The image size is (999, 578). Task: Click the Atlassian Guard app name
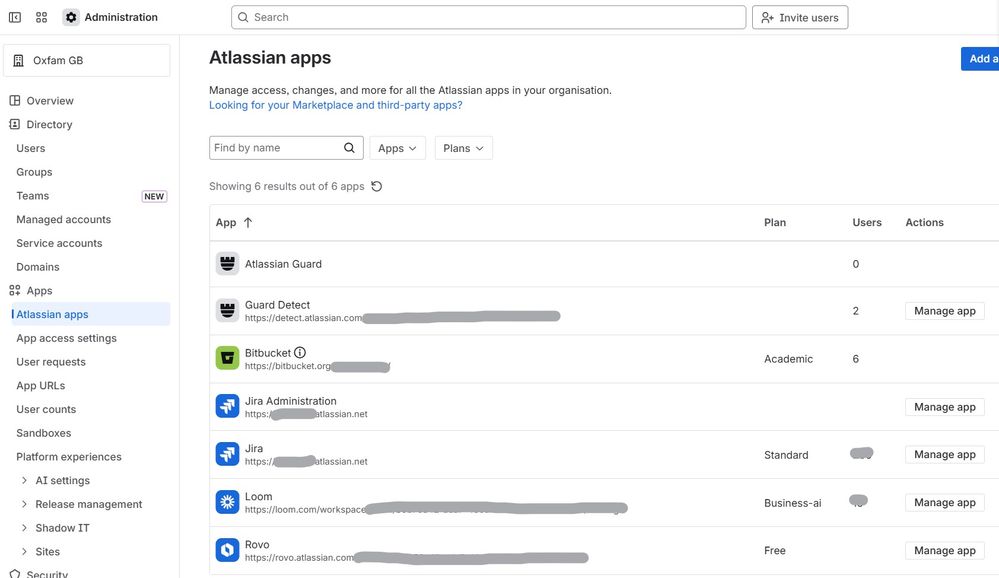284,264
